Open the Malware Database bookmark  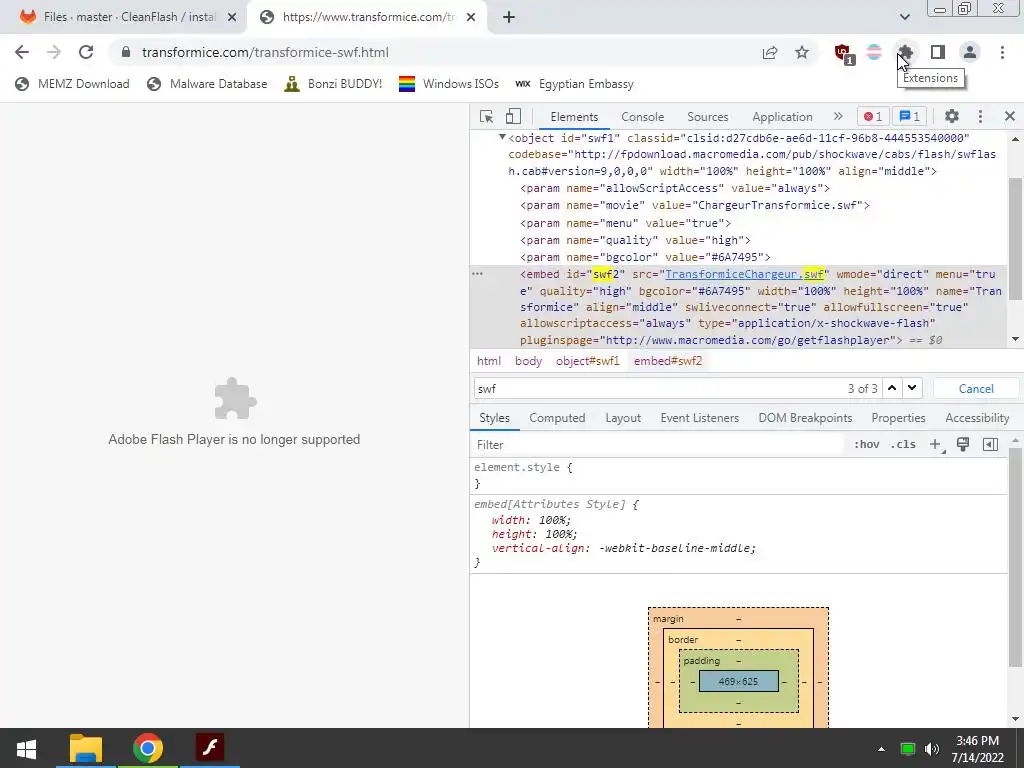pos(207,84)
